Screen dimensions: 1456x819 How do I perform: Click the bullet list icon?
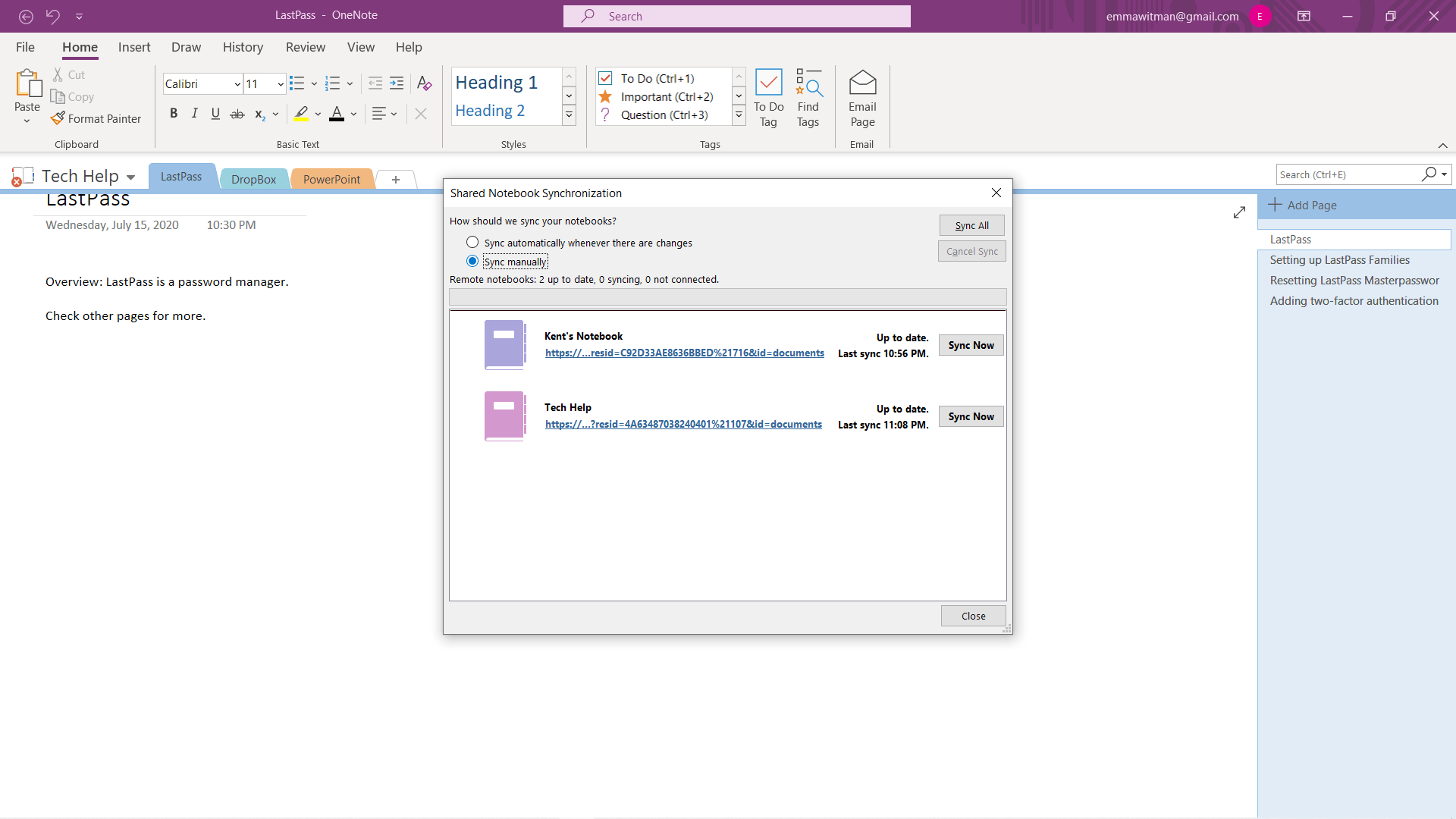(297, 83)
